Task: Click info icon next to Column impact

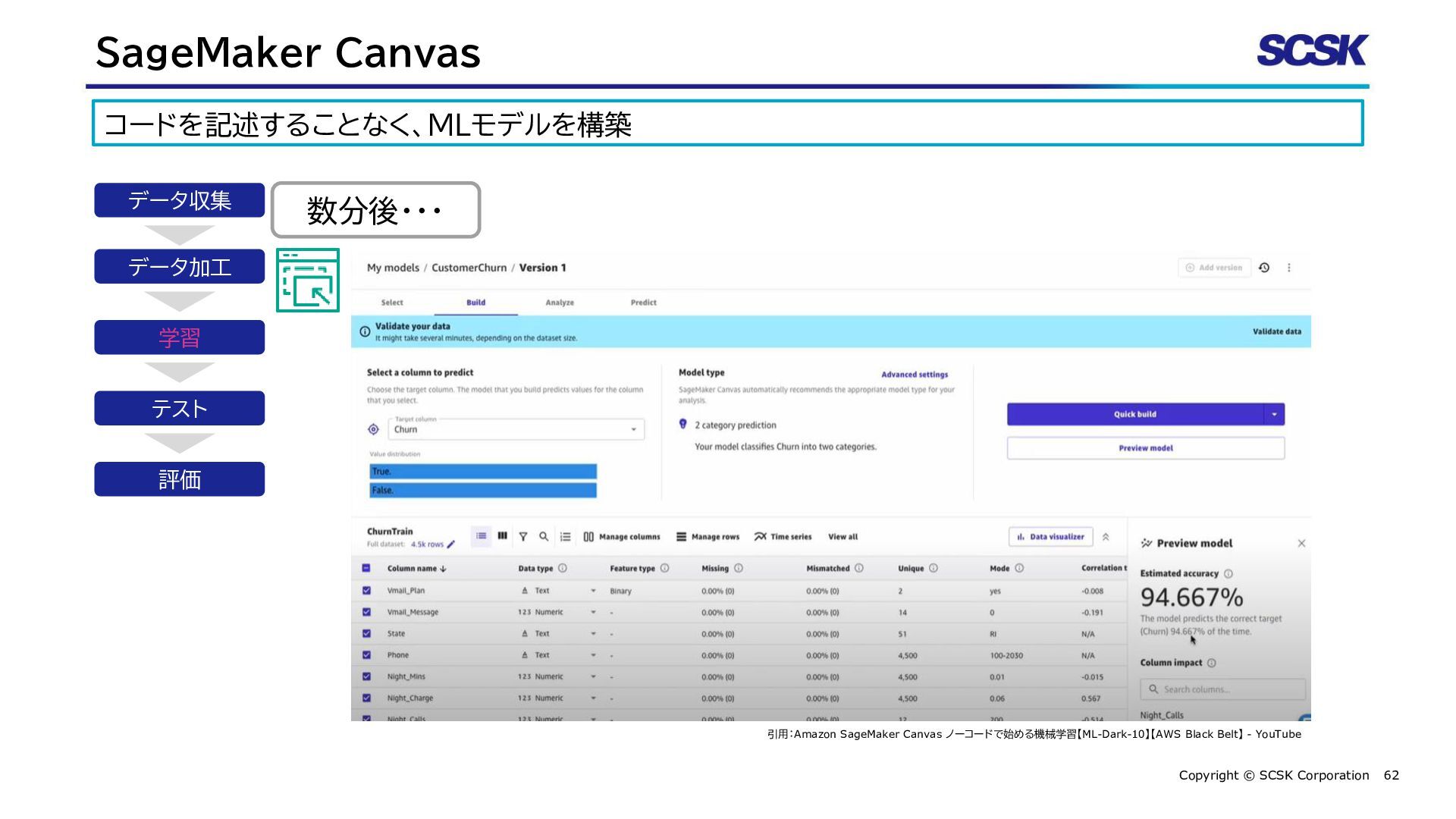Action: click(x=1212, y=663)
